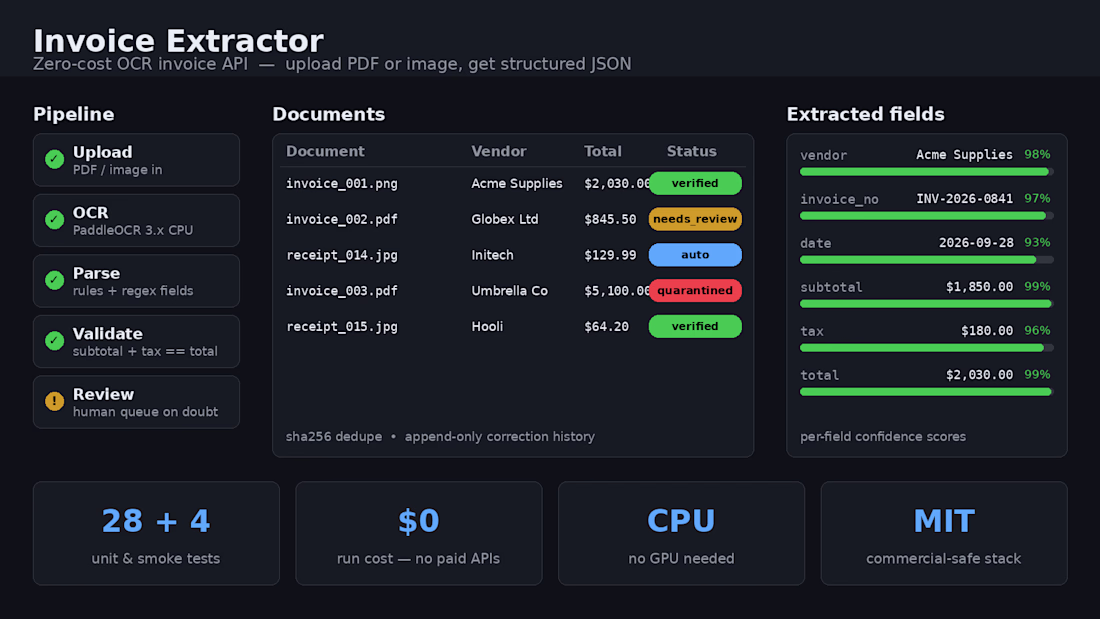Click the 'INV-2026-0841' extracted value

(x=965, y=199)
